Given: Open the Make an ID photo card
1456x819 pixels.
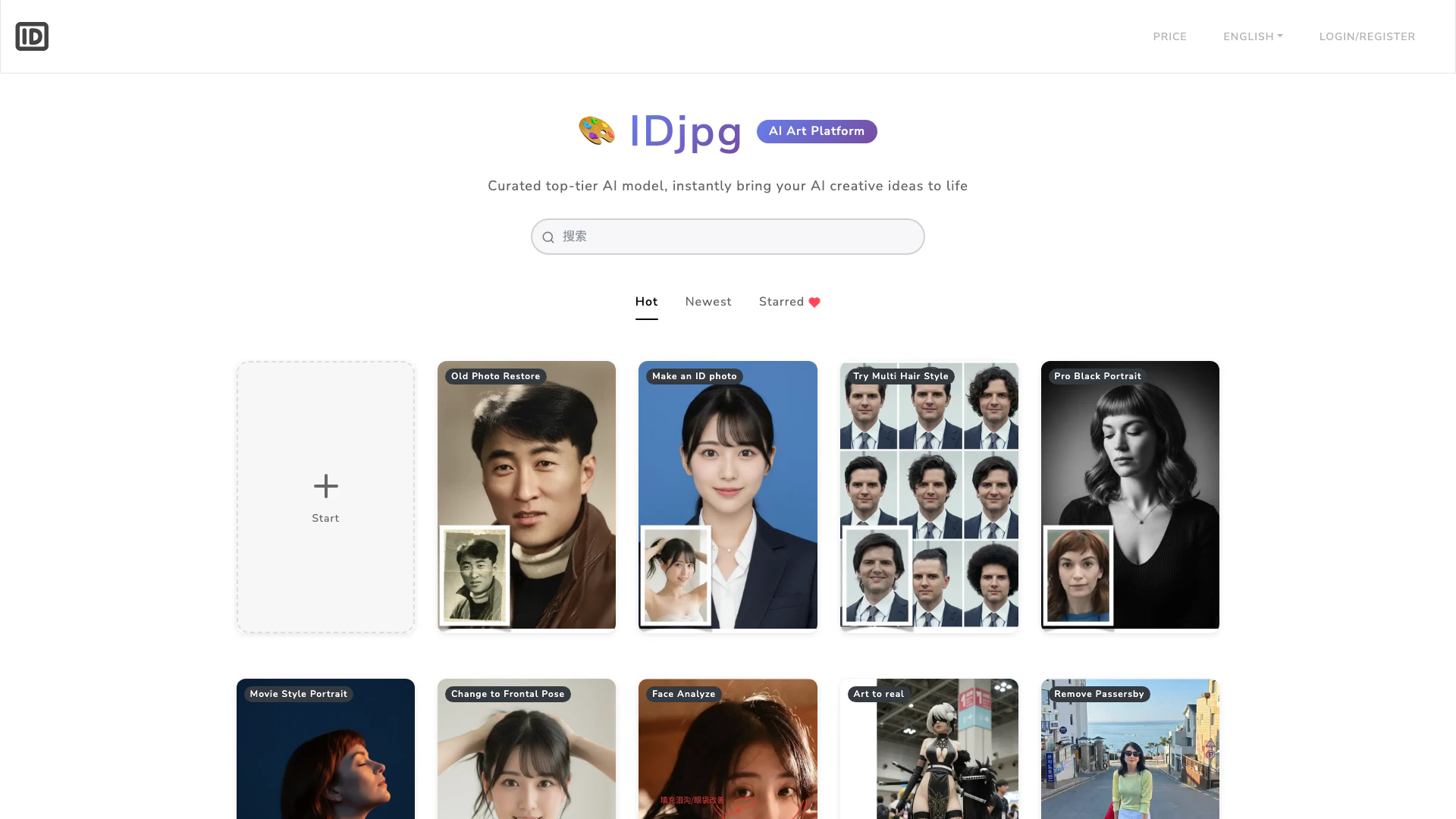Looking at the screenshot, I should tap(727, 495).
